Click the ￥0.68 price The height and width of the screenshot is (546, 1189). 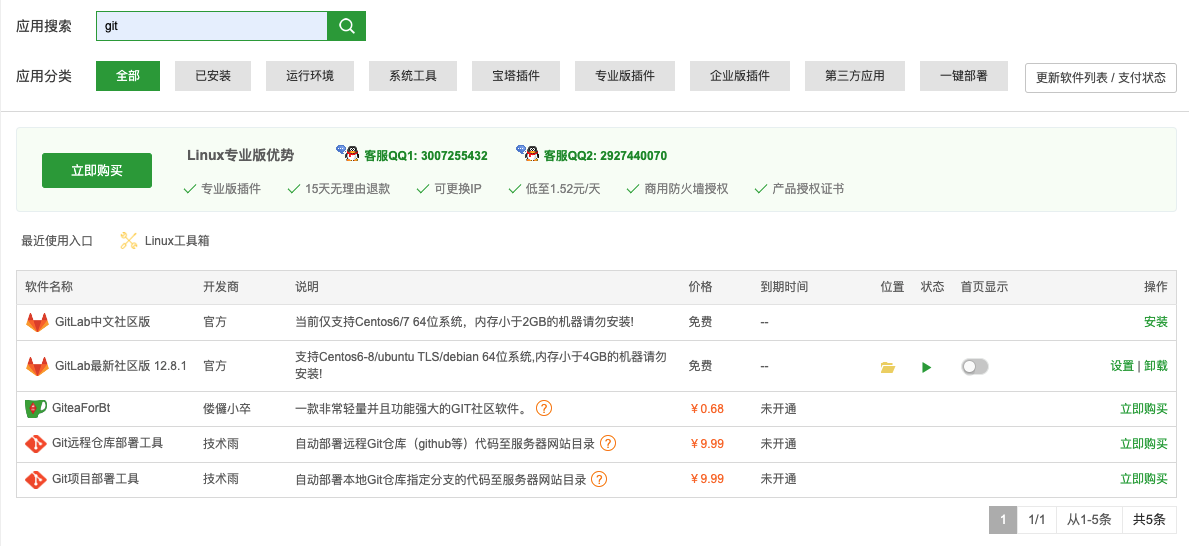pyautogui.click(x=707, y=409)
